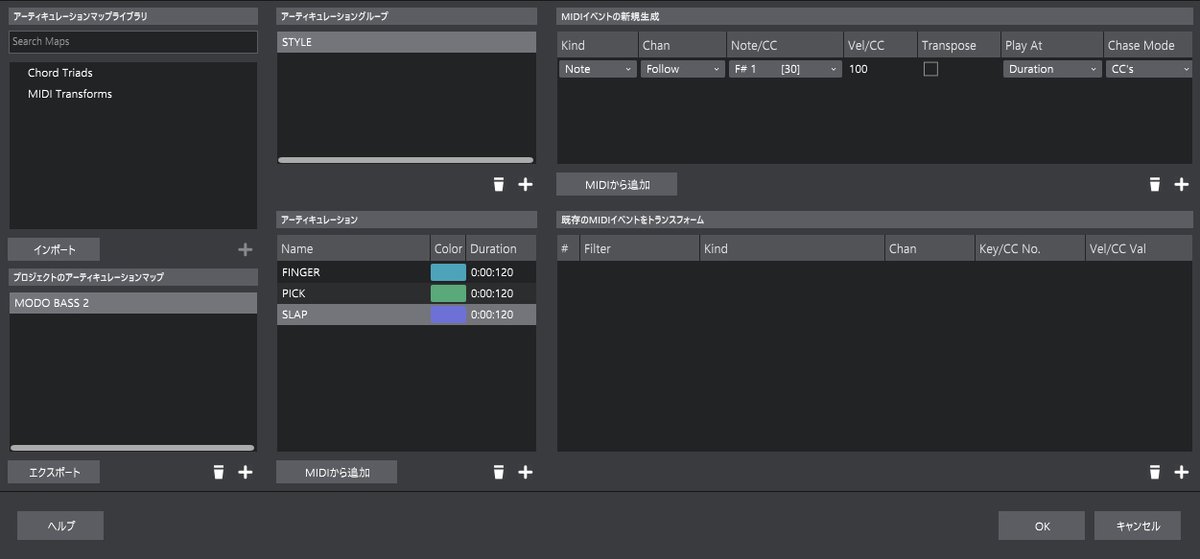Confirm with the OK button
Viewport: 1200px width, 559px height.
[1041, 526]
